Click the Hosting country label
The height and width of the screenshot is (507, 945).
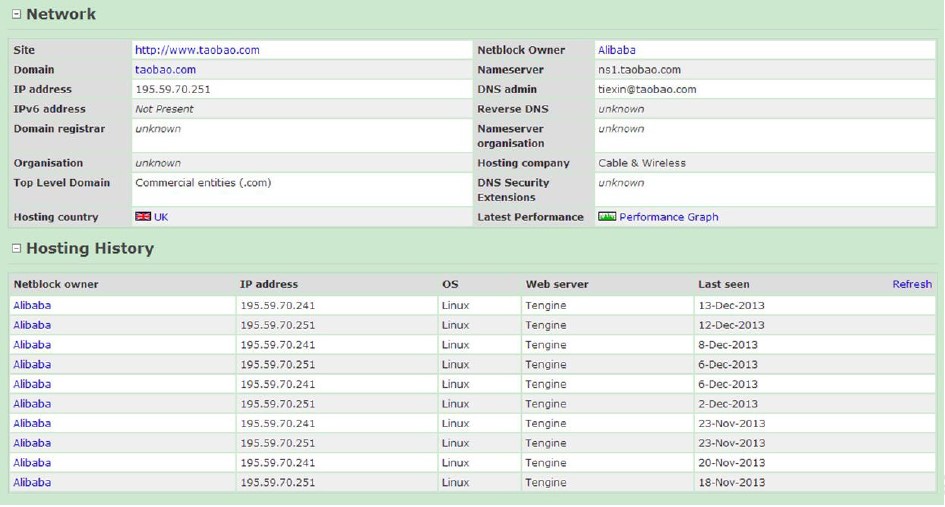[55, 217]
